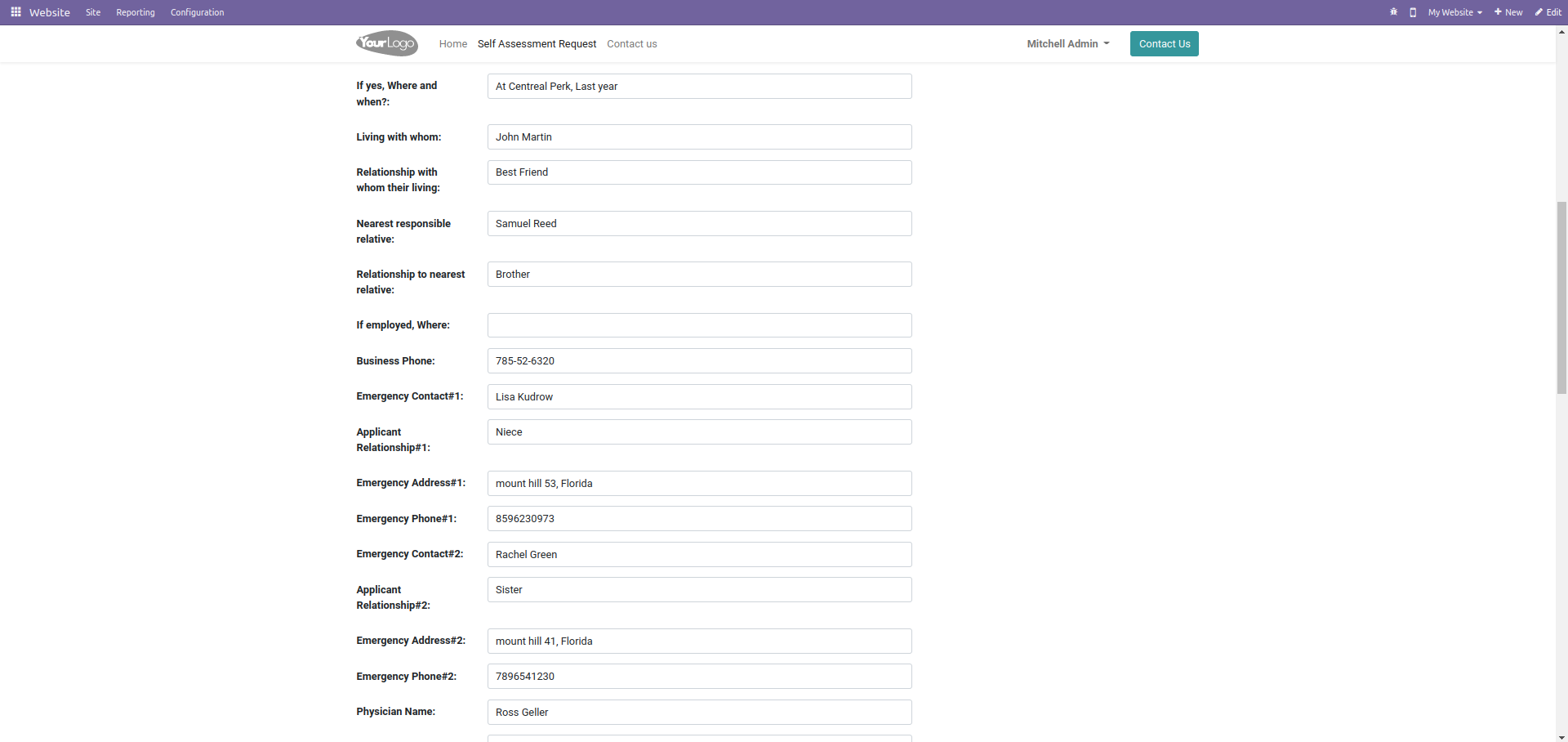This screenshot has height=742, width=1568.
Task: Click the Physician Name field
Action: (x=700, y=713)
